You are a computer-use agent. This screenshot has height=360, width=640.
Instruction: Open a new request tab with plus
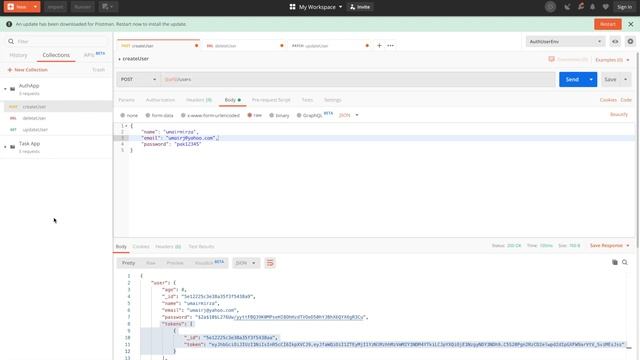click(379, 46)
